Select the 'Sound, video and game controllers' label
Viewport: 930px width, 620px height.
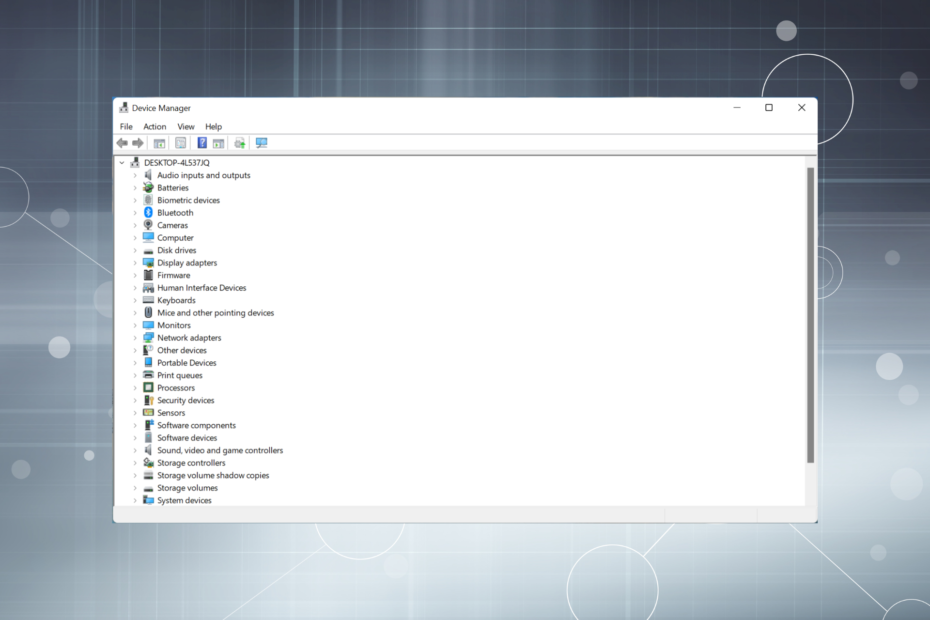pos(220,450)
